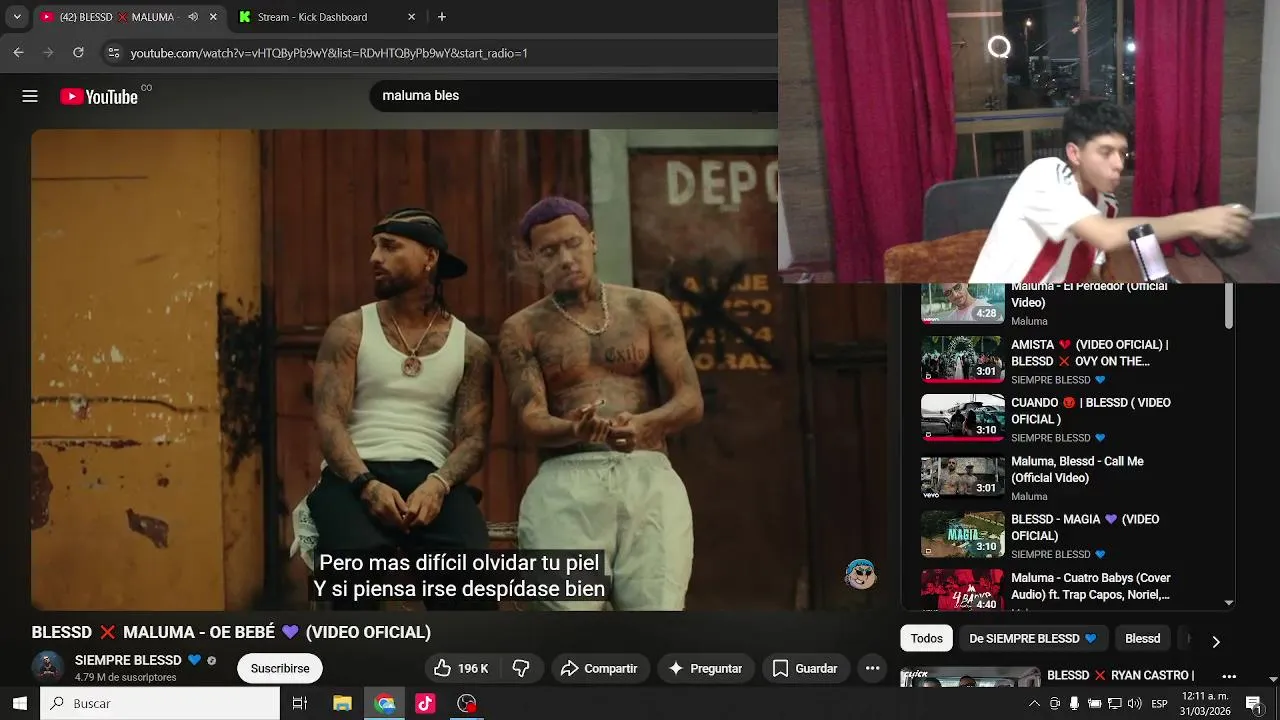
Task: Click the browser back arrow
Action: (x=18, y=52)
